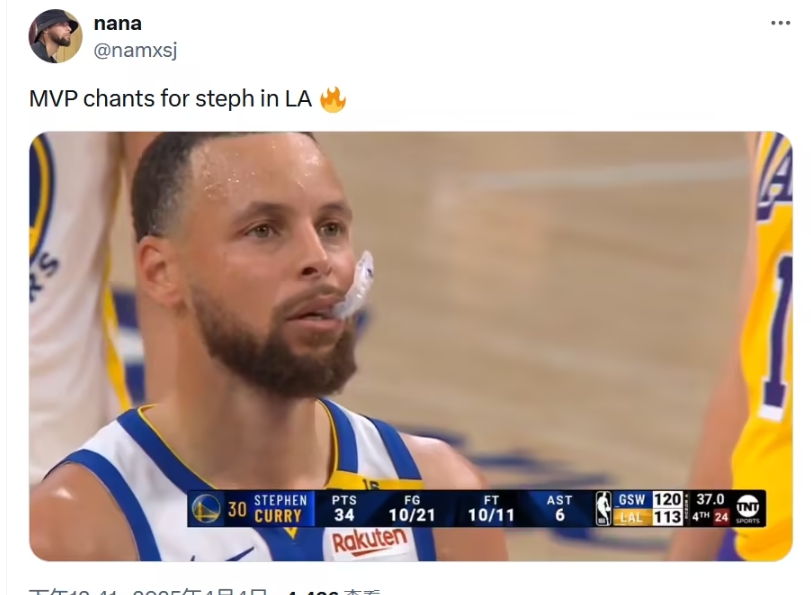Click the fire emoji in the tweet
The image size is (811, 595).
pyautogui.click(x=333, y=99)
